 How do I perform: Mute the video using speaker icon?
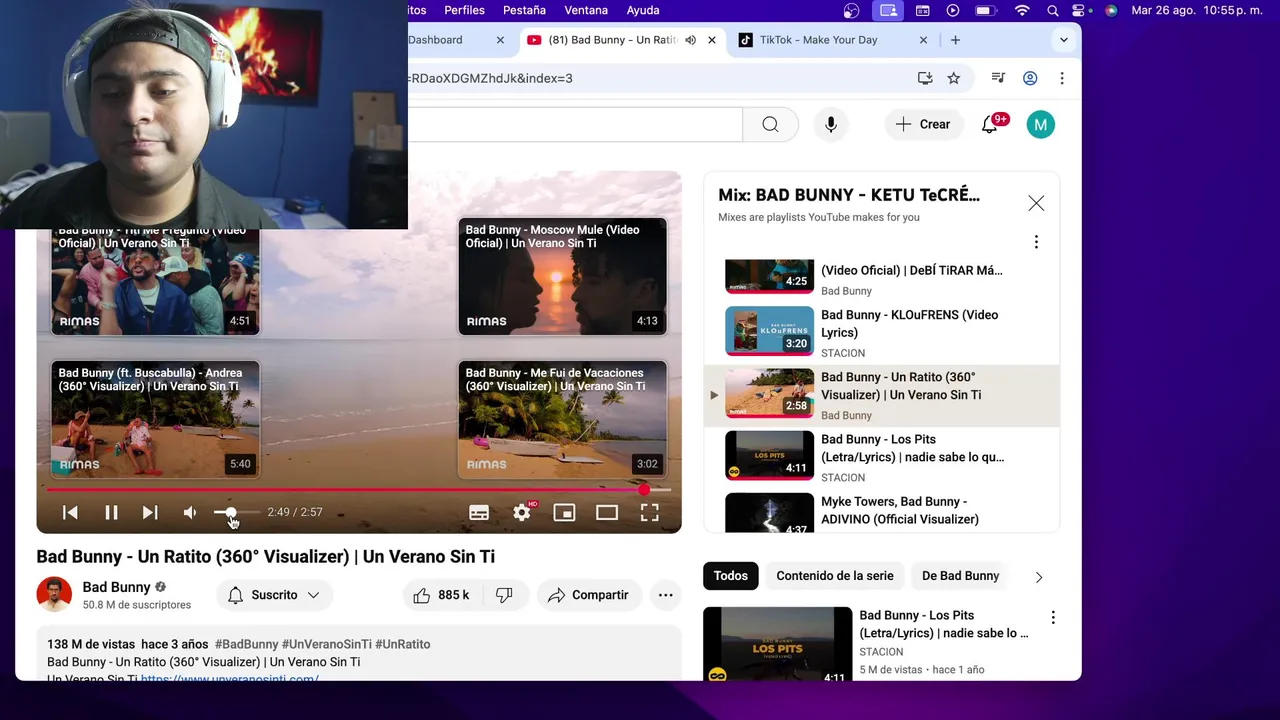[x=190, y=512]
